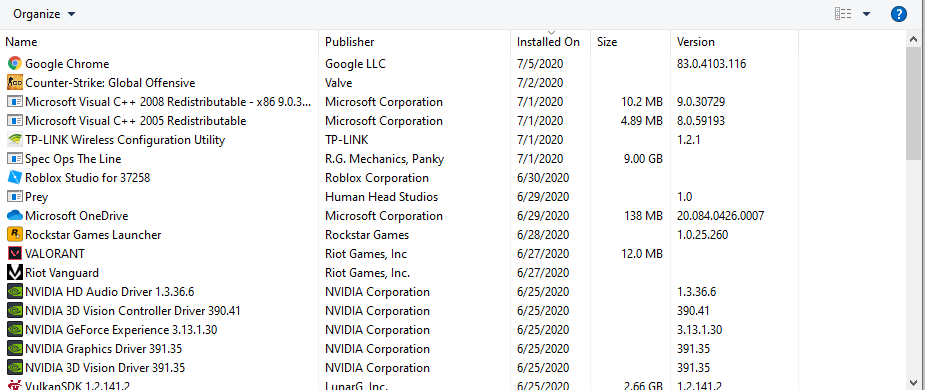This screenshot has width=925, height=390.
Task: Click the Roblox Corporation publisher cell
Action: pyautogui.click(x=377, y=178)
